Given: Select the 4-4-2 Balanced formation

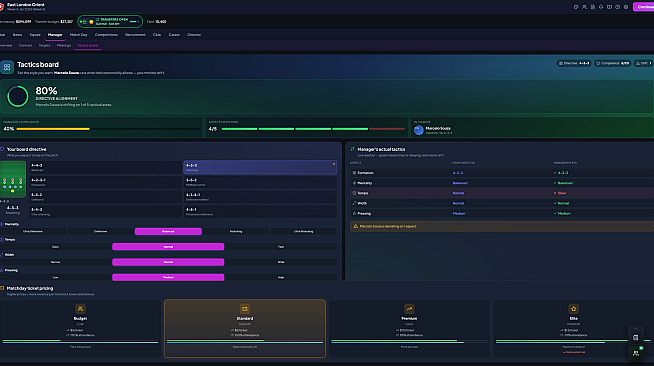Looking at the screenshot, I should 106,168.
